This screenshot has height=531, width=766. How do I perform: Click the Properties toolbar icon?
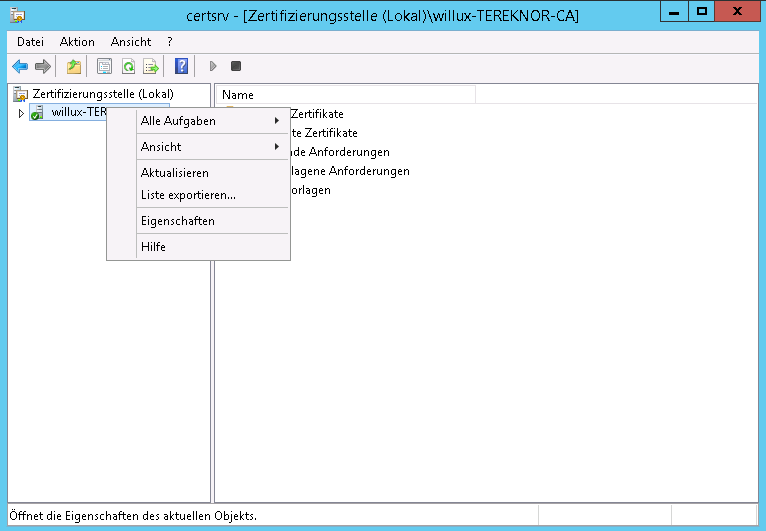[x=104, y=66]
